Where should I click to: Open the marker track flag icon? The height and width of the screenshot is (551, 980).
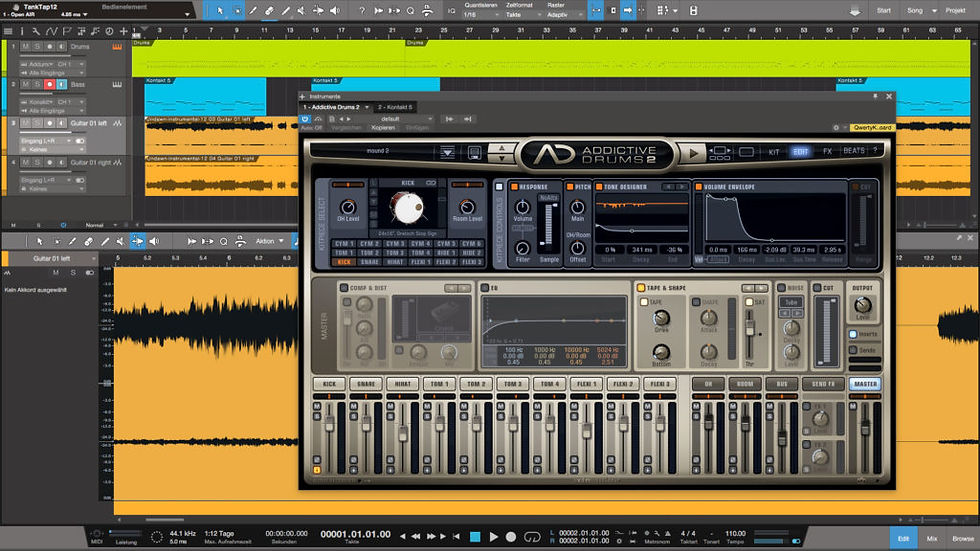click(66, 31)
